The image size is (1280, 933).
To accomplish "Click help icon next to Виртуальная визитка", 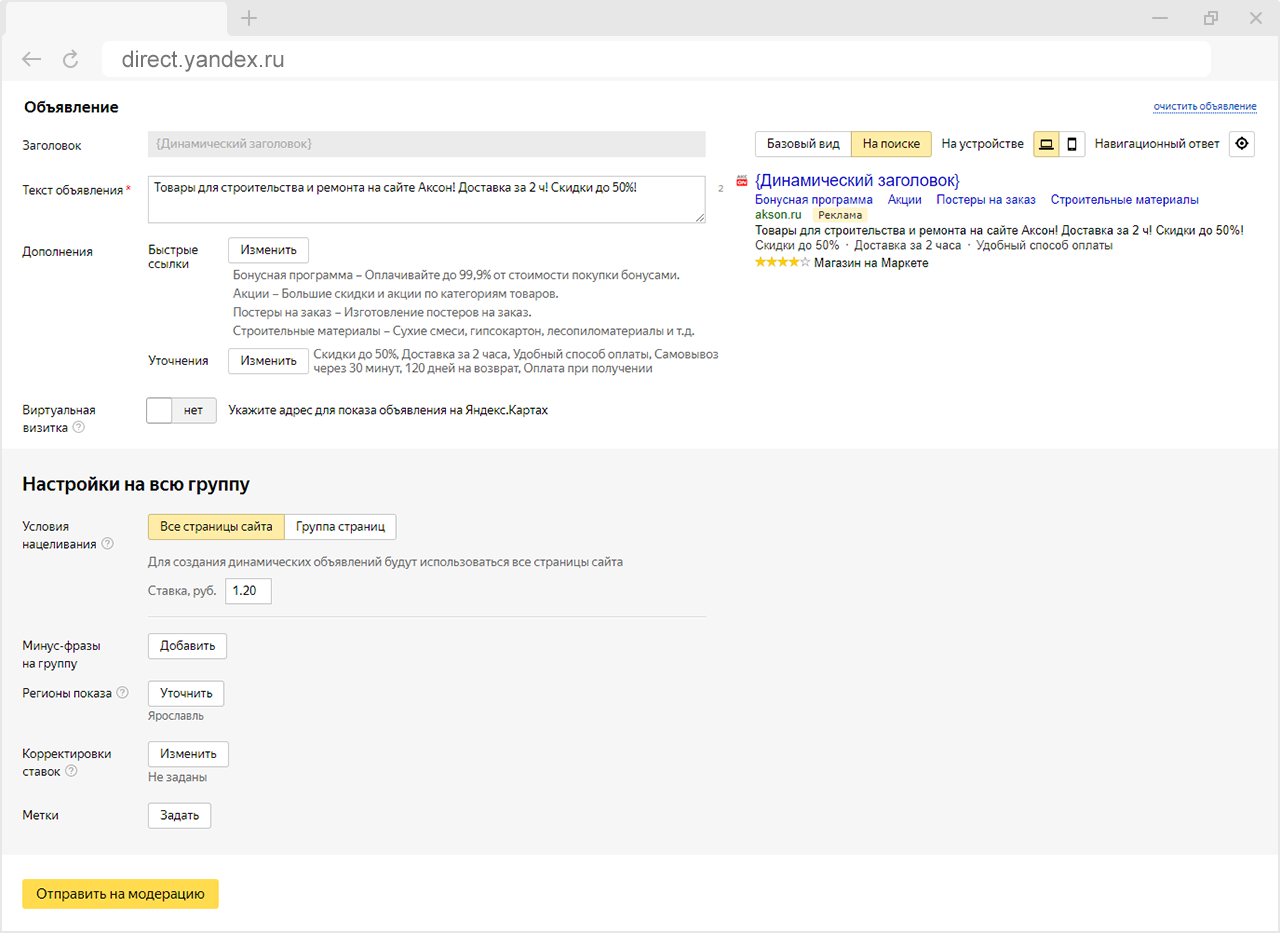I will click(79, 428).
